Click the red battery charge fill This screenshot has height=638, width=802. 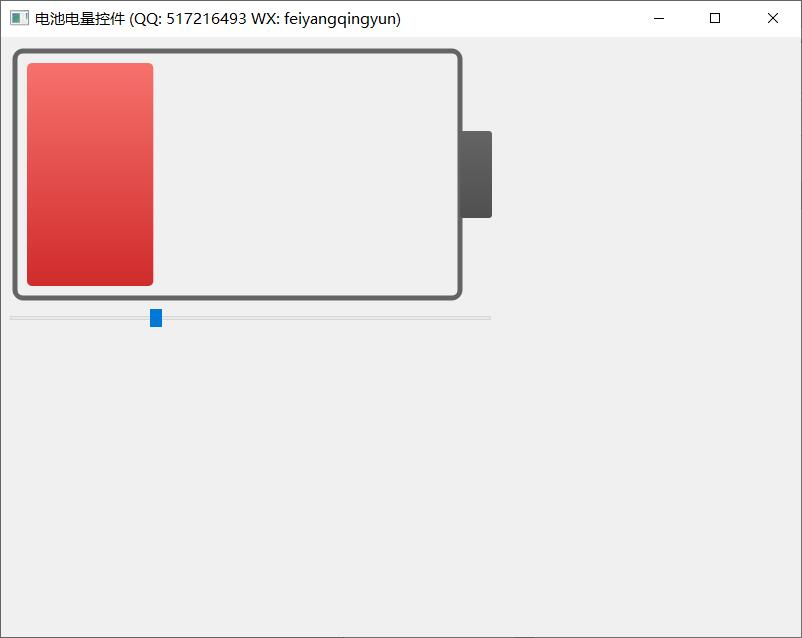point(90,174)
